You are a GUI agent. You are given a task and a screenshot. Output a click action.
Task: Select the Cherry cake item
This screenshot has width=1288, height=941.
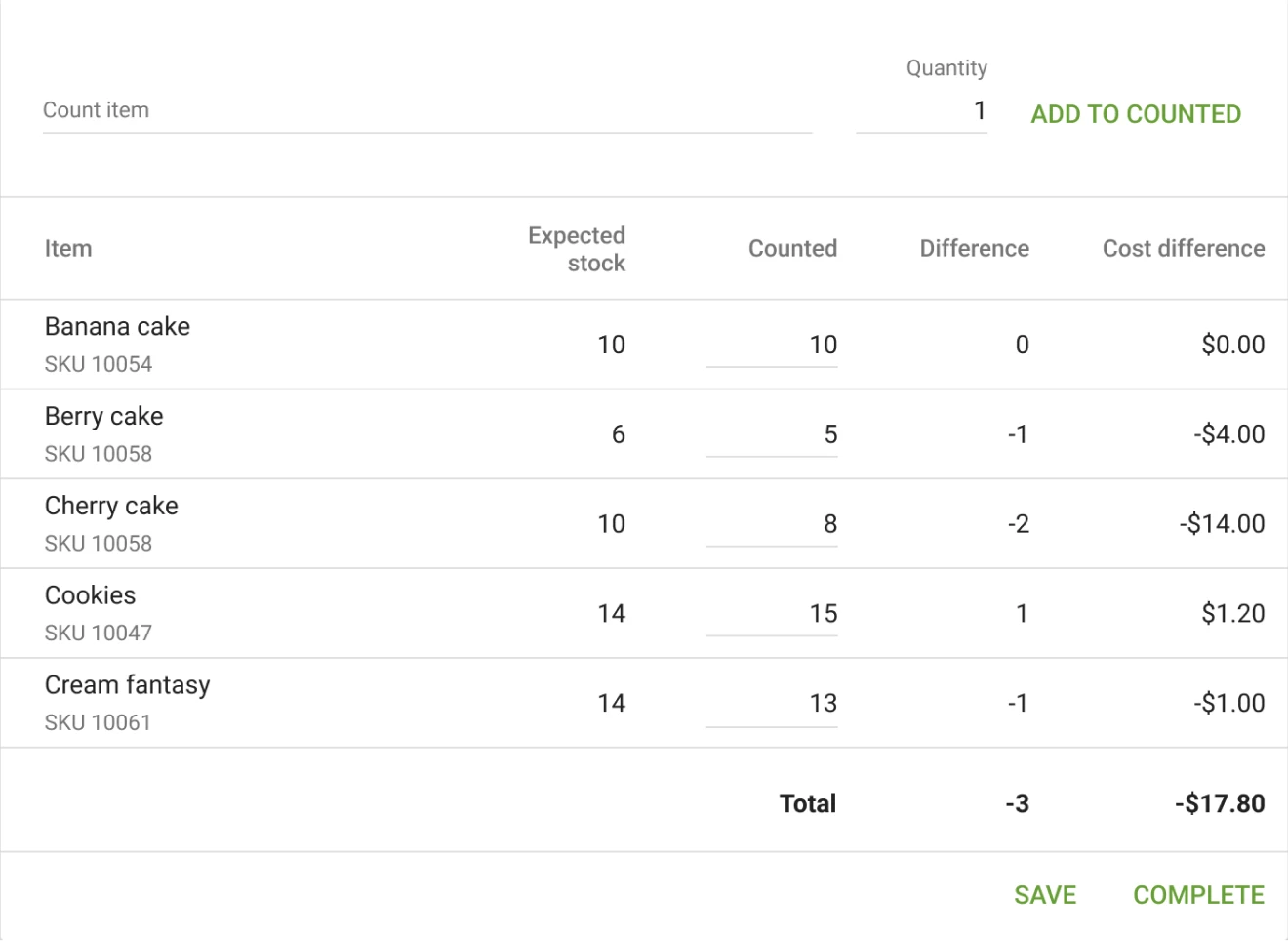110,506
